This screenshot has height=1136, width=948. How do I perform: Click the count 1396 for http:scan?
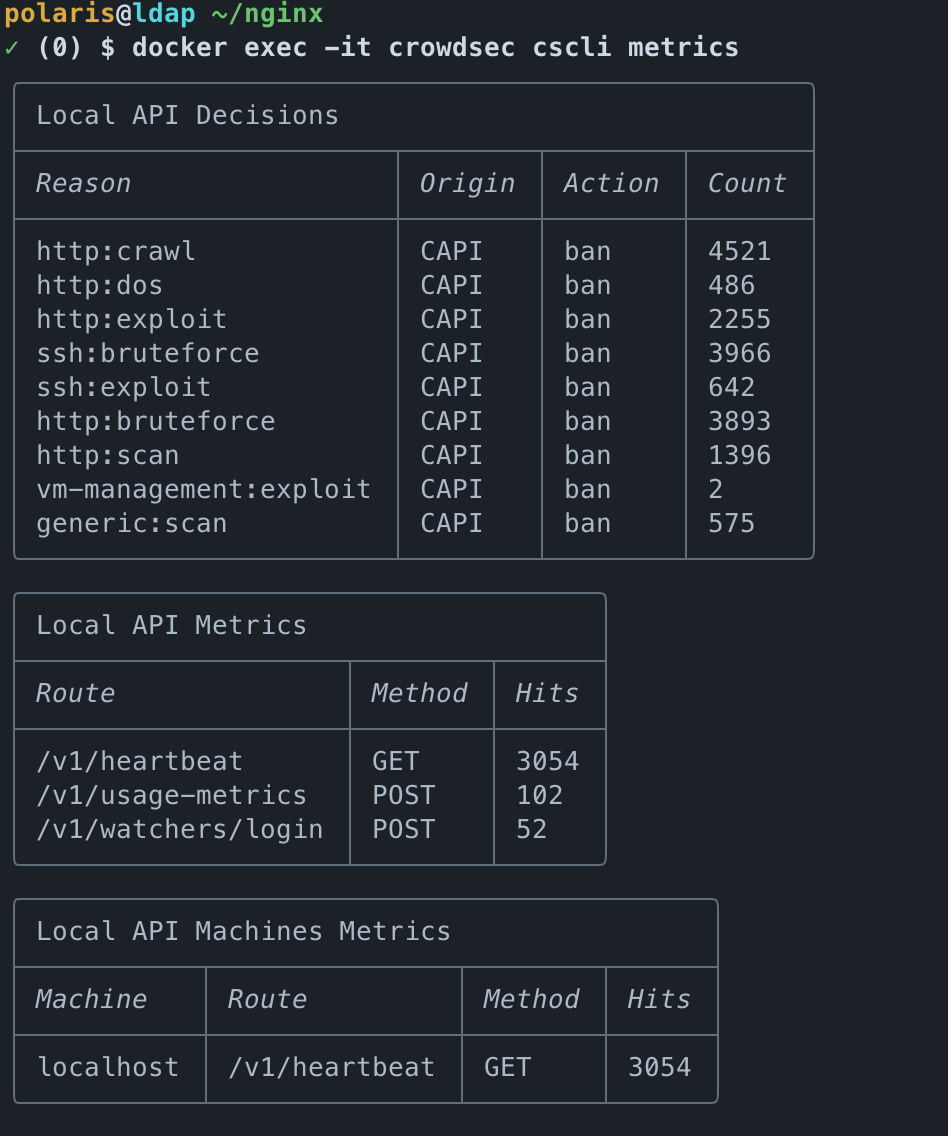pos(739,456)
